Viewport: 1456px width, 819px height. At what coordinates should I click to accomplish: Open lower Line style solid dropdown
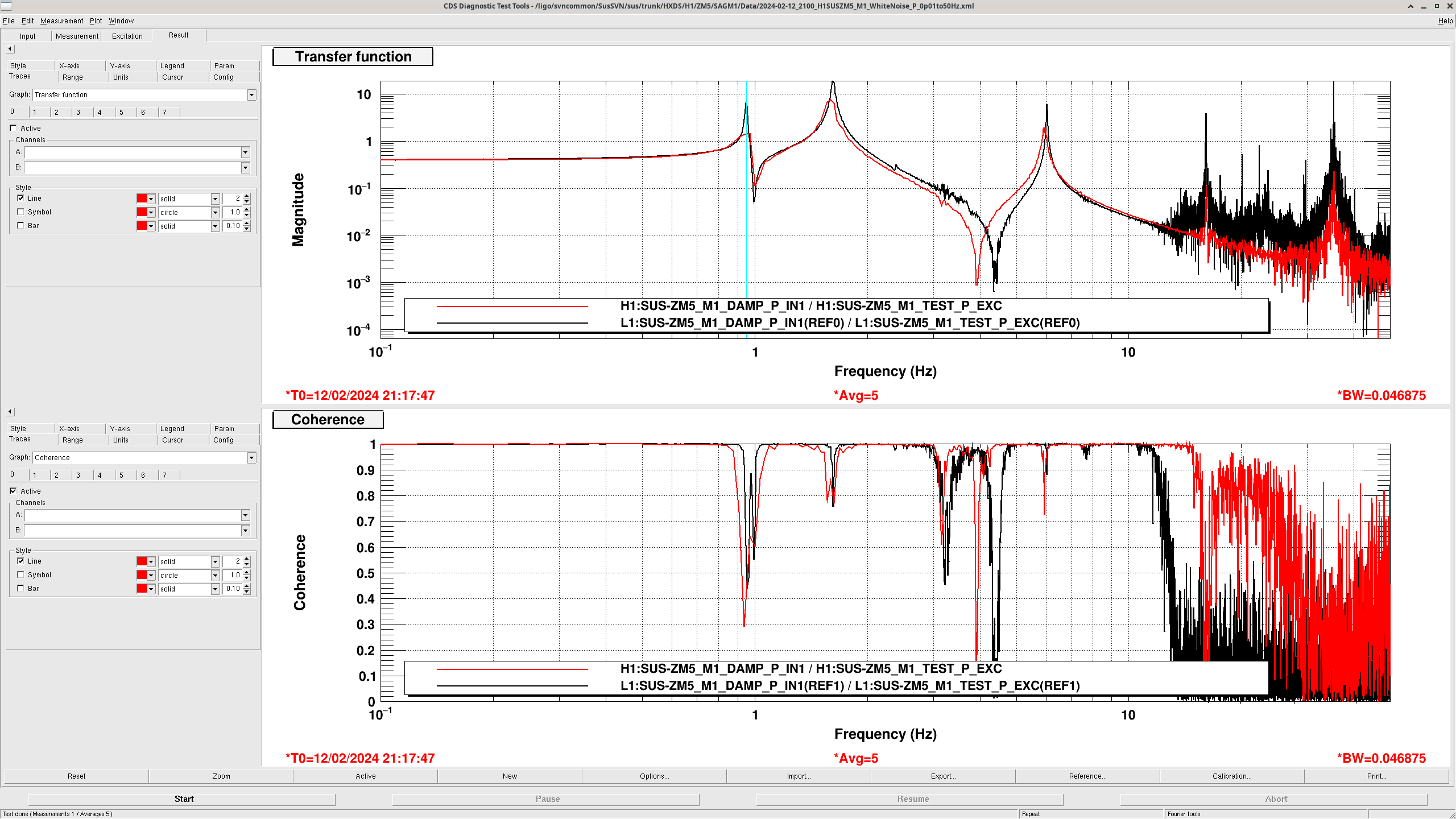point(215,562)
